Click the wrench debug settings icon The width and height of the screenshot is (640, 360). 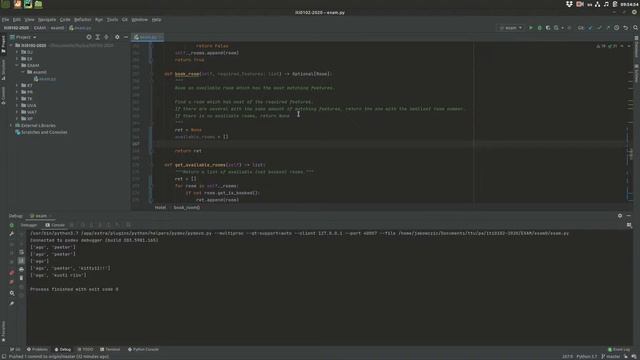11,234
